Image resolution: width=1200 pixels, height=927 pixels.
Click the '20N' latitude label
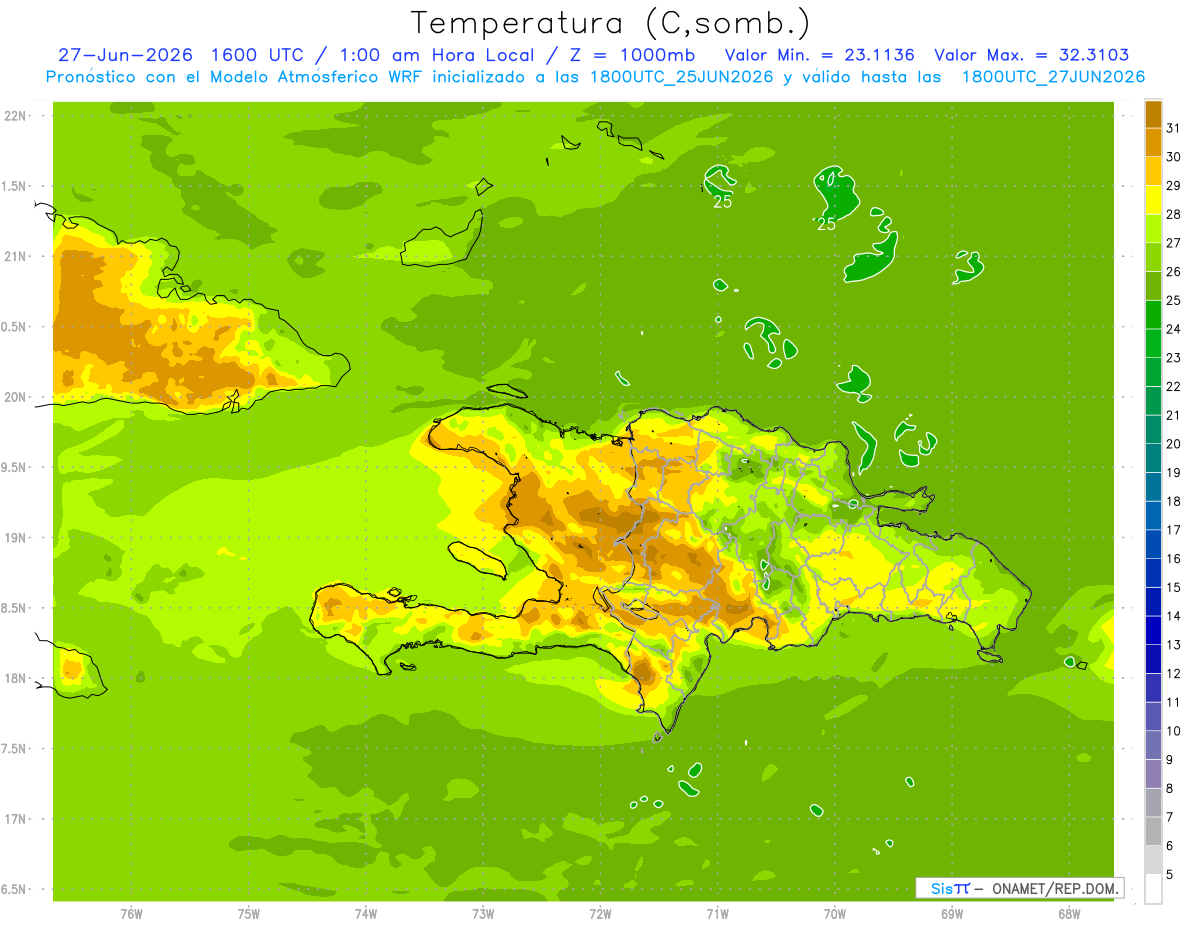[15, 397]
